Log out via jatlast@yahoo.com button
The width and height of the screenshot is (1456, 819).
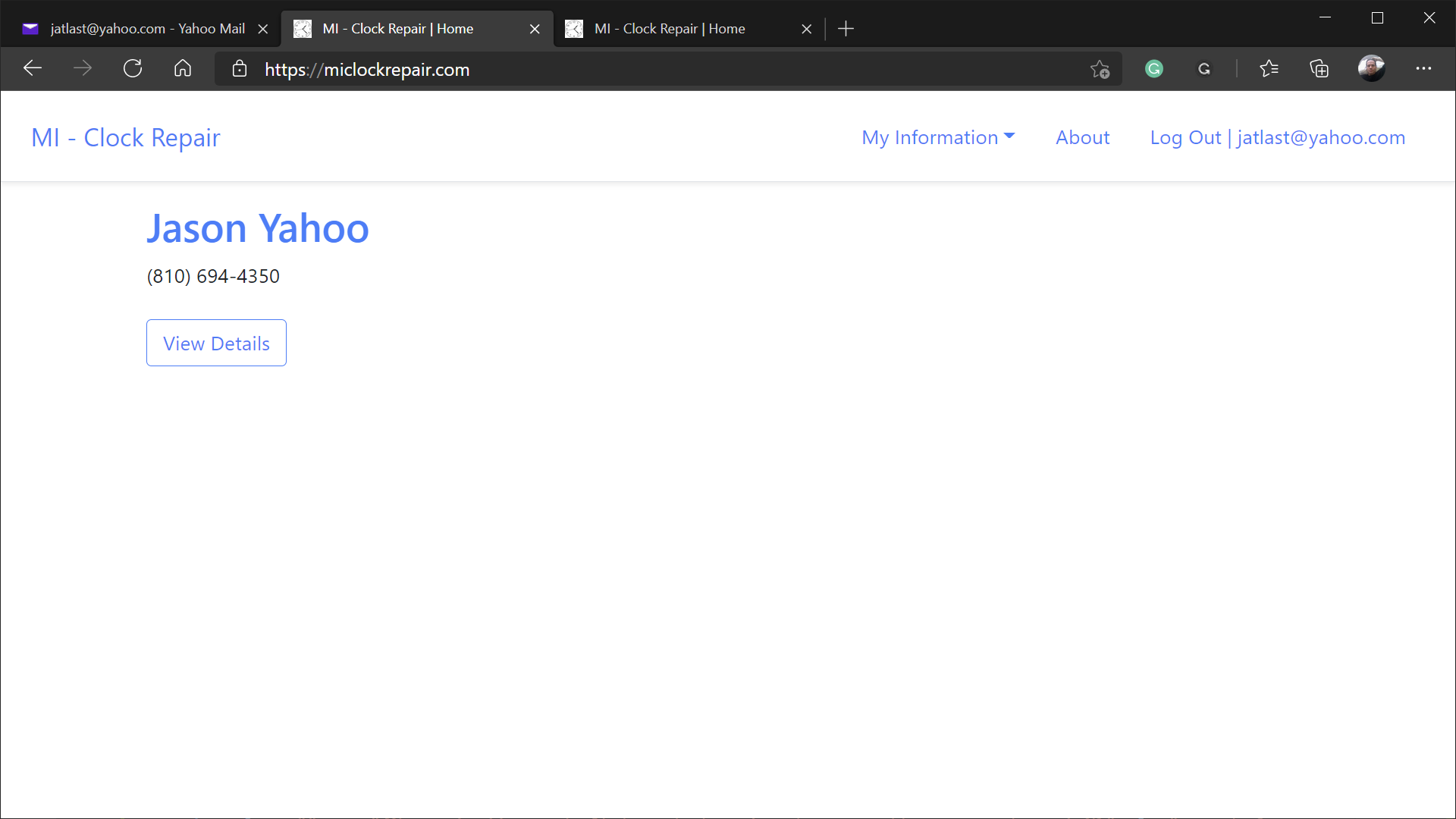click(1278, 137)
